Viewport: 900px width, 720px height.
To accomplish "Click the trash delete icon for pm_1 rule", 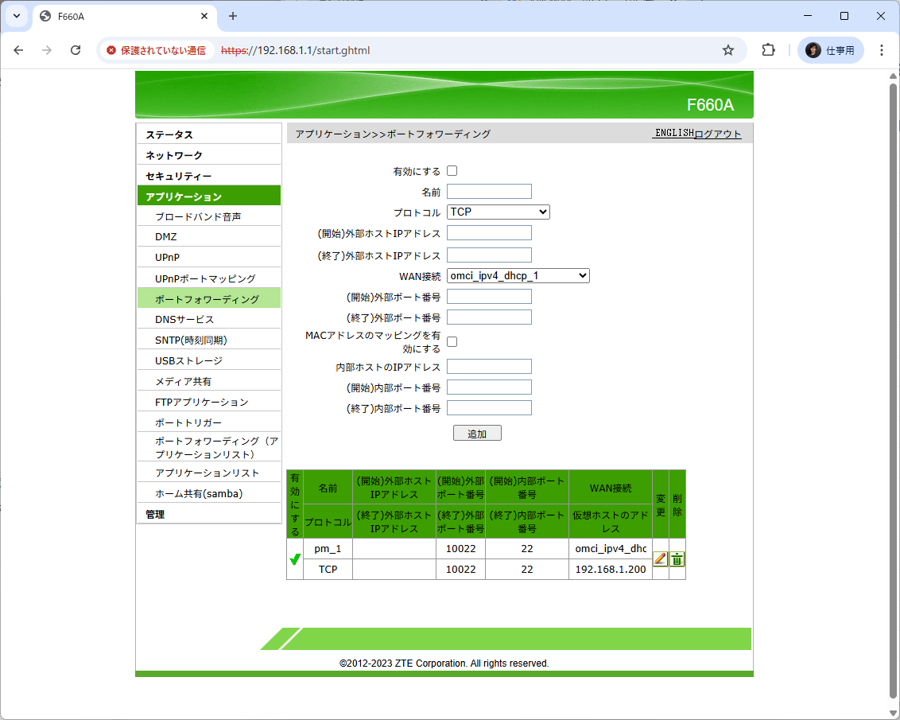I will tap(677, 559).
